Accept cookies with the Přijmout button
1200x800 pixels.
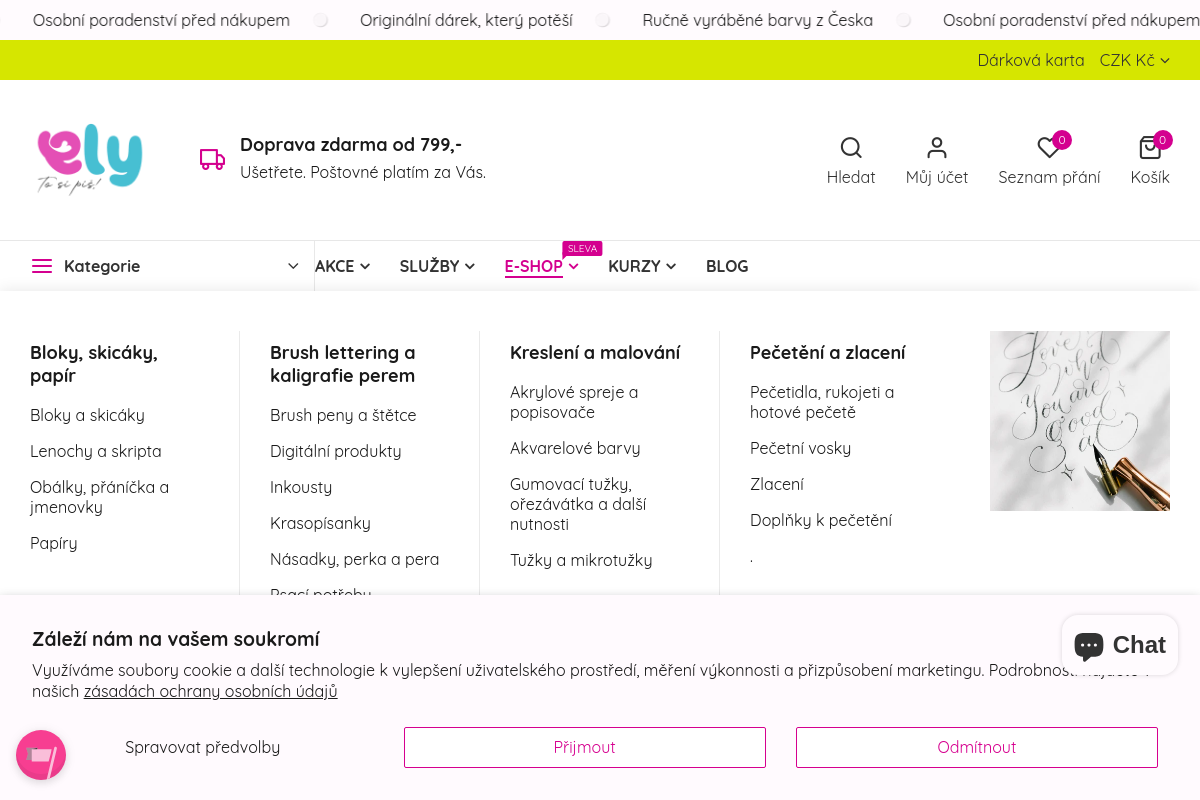point(585,747)
